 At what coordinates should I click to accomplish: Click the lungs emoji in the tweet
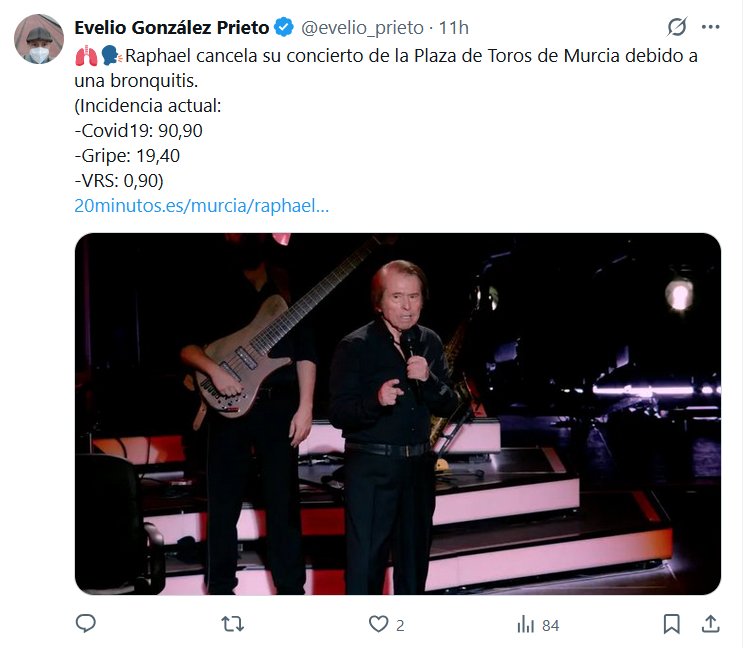(x=85, y=56)
